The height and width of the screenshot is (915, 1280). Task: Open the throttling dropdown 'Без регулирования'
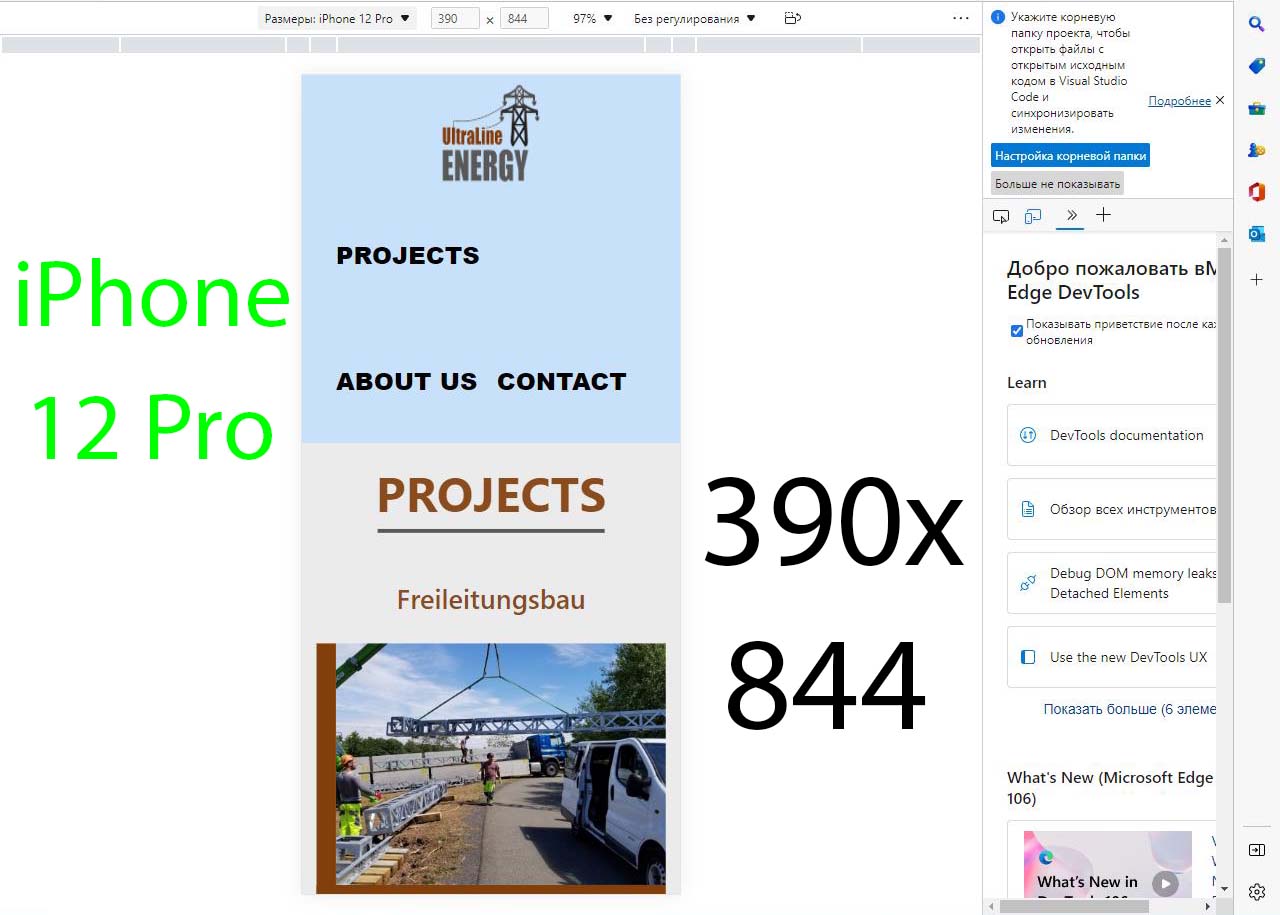coord(694,18)
